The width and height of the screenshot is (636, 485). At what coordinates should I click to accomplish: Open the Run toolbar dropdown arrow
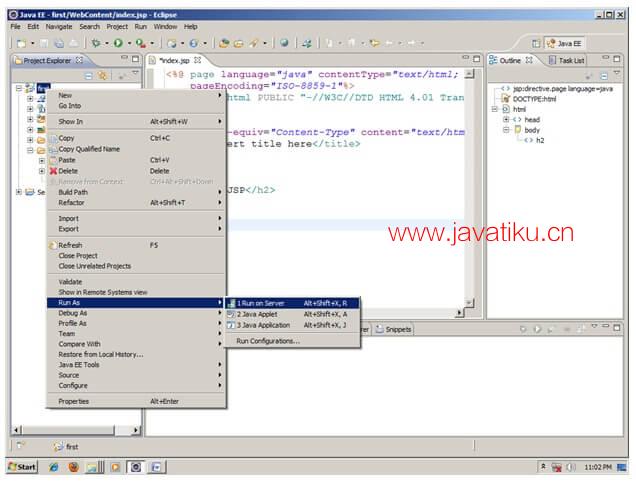pos(129,43)
